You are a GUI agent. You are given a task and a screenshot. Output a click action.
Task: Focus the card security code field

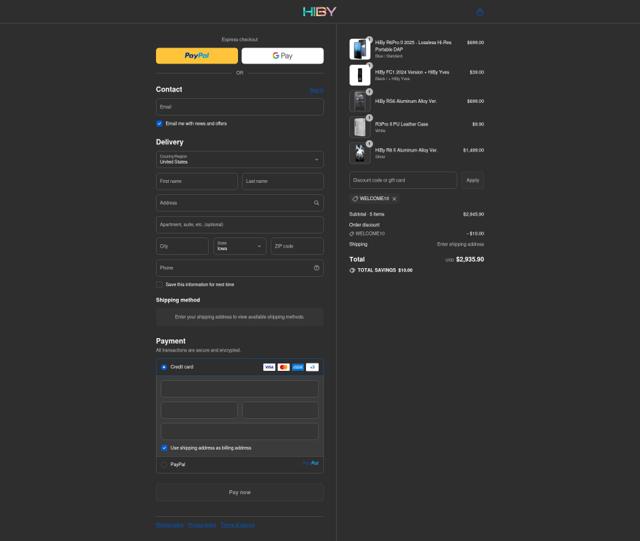281,410
